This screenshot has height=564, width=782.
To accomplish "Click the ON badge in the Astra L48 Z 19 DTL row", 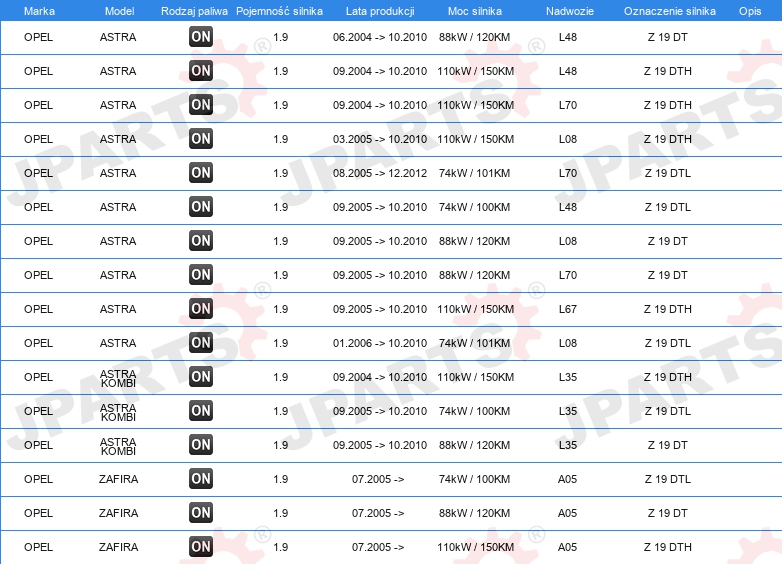I will pos(201,206).
